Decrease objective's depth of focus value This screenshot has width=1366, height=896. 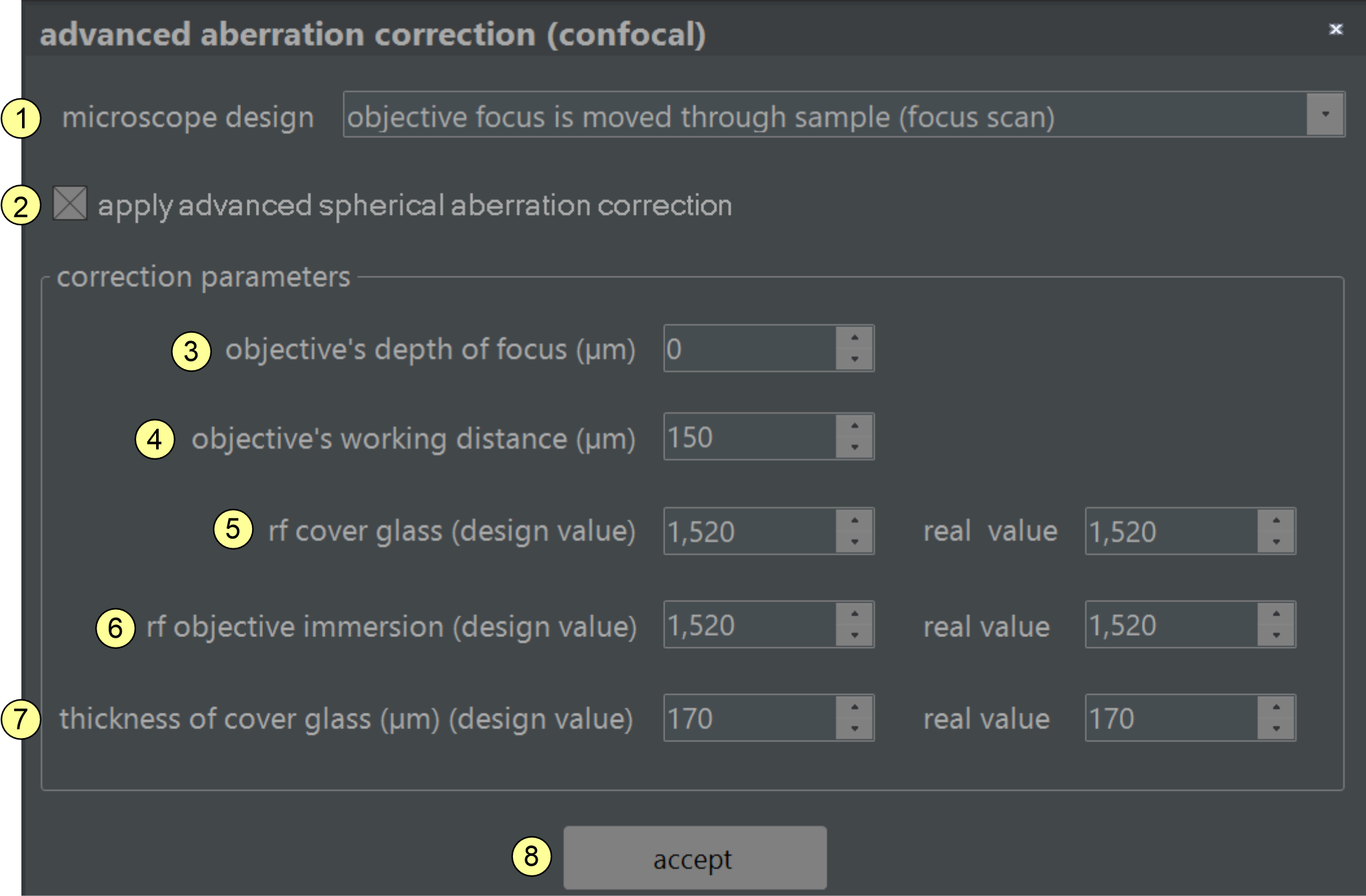tap(854, 359)
